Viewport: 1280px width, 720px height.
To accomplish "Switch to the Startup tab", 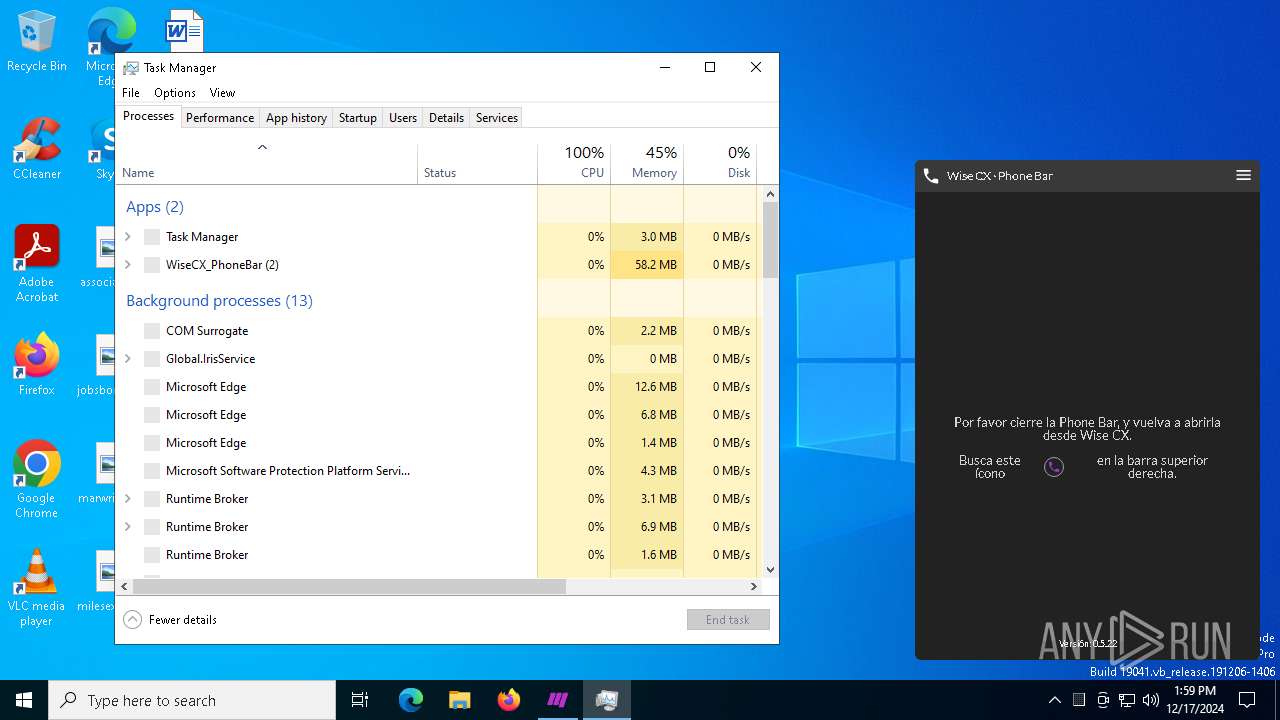I will [x=357, y=117].
